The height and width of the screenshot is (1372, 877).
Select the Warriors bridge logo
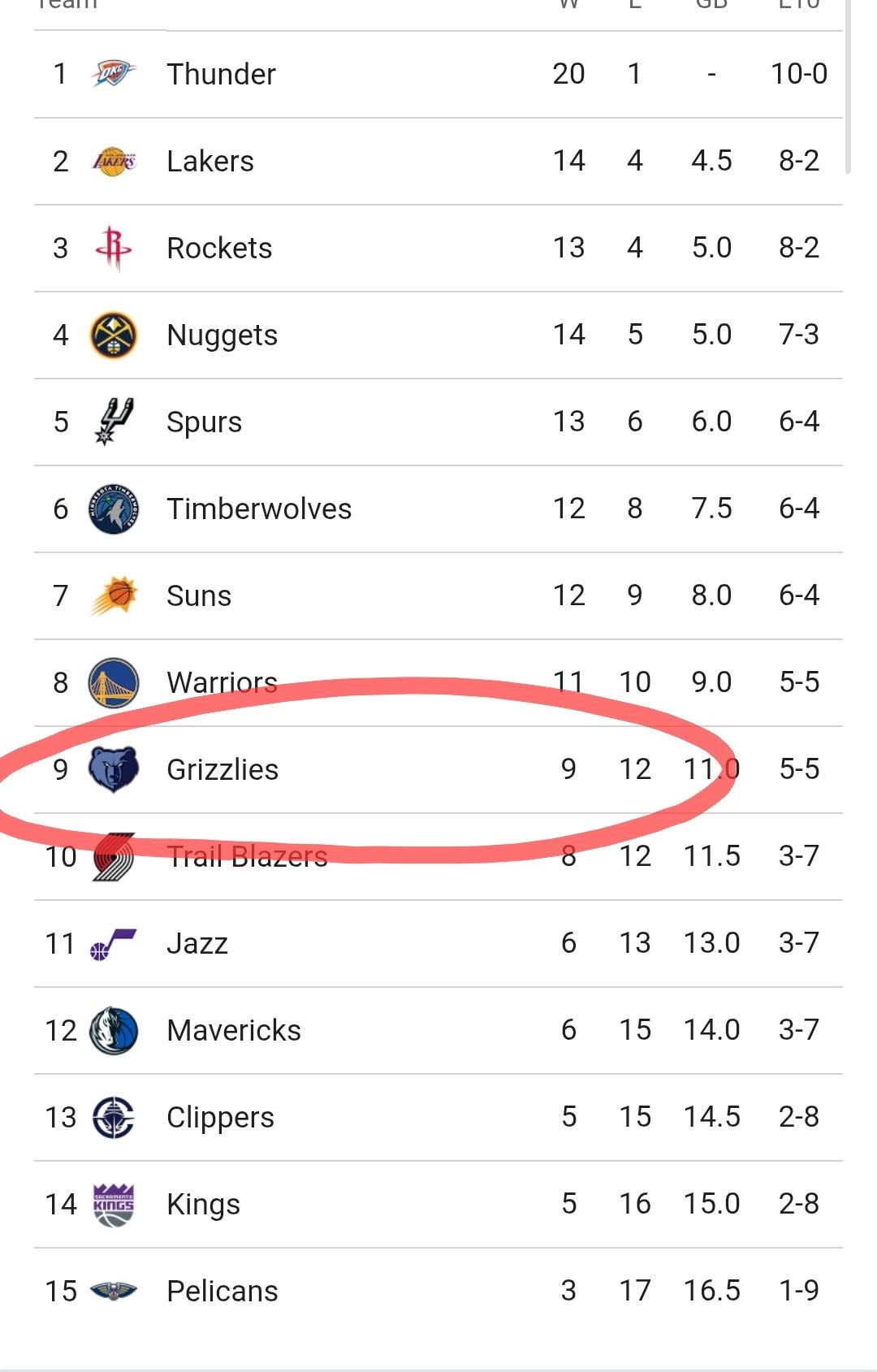pos(114,682)
